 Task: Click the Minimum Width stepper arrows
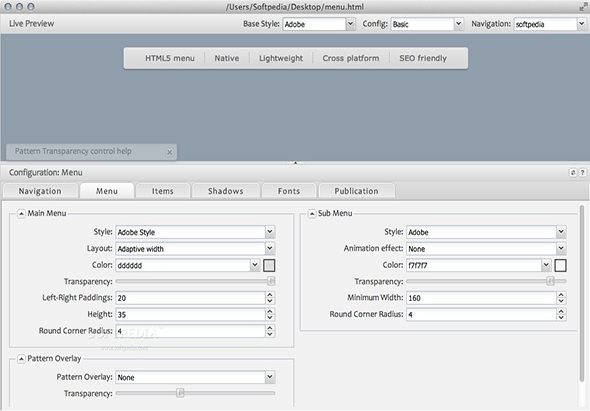point(561,298)
